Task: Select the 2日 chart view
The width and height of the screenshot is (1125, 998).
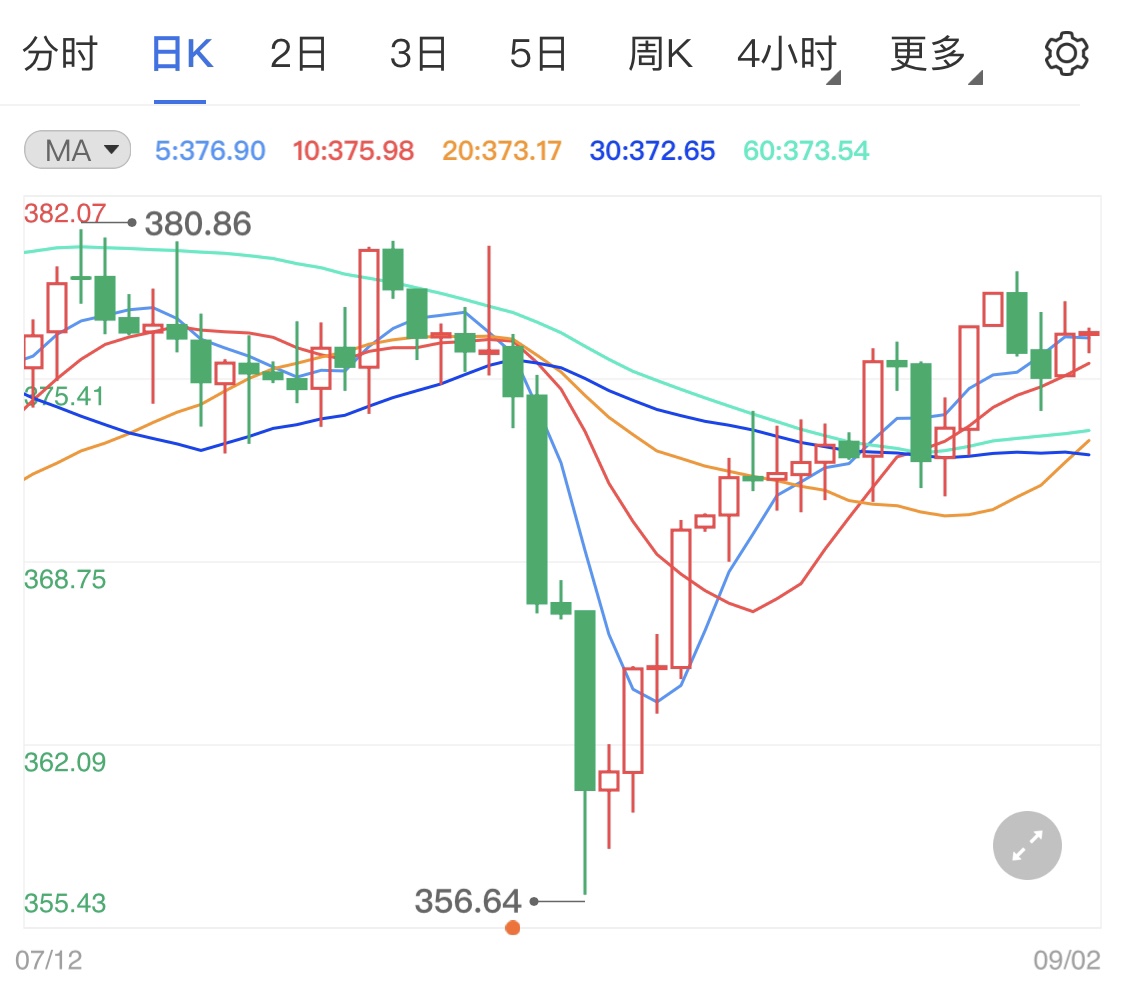Action: pyautogui.click(x=296, y=53)
